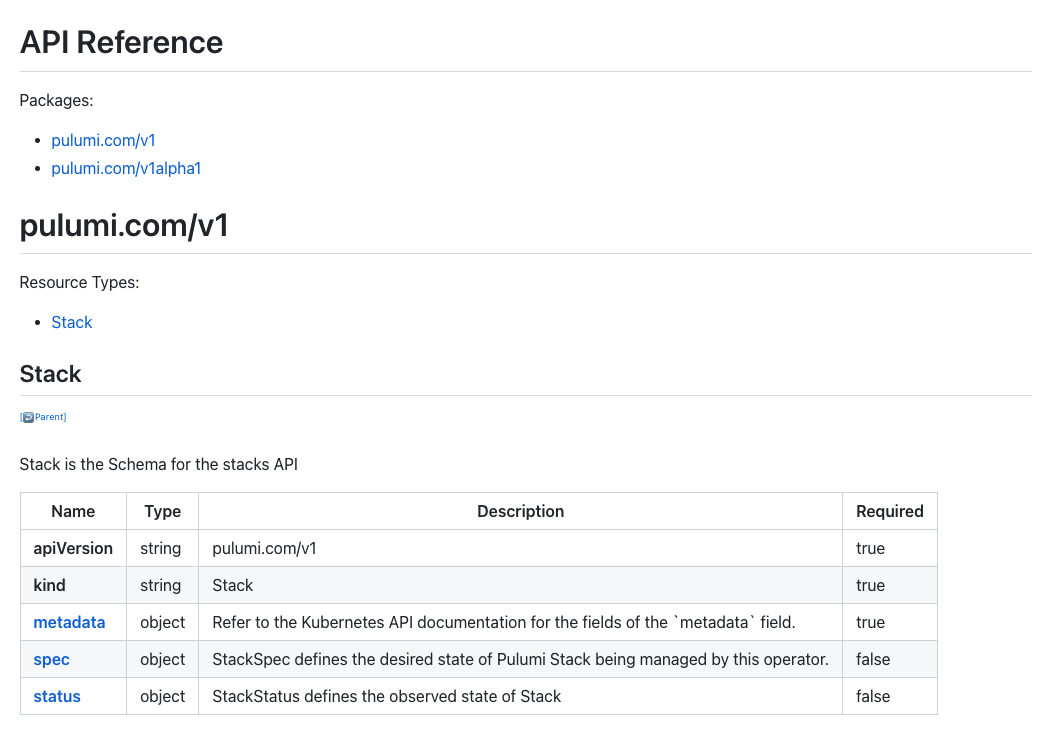Click the 'pulumi.com/v1' description in apiVersion row

[264, 548]
